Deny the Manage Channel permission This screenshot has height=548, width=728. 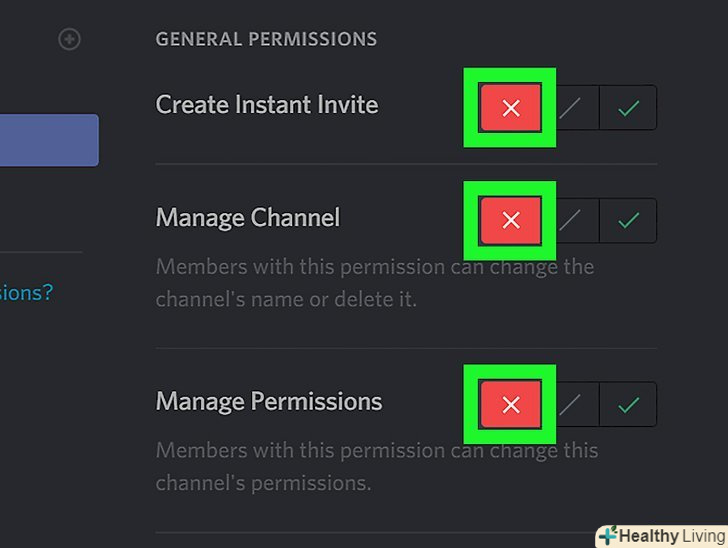pos(510,221)
